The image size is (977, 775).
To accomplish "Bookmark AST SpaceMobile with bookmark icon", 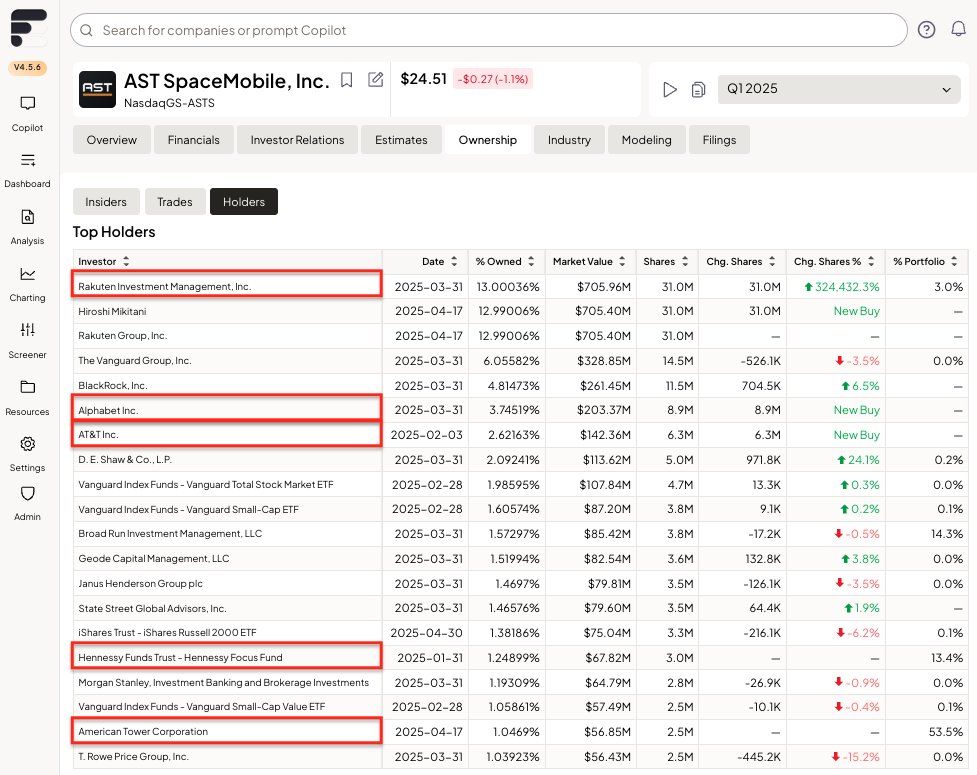I will pos(346,80).
